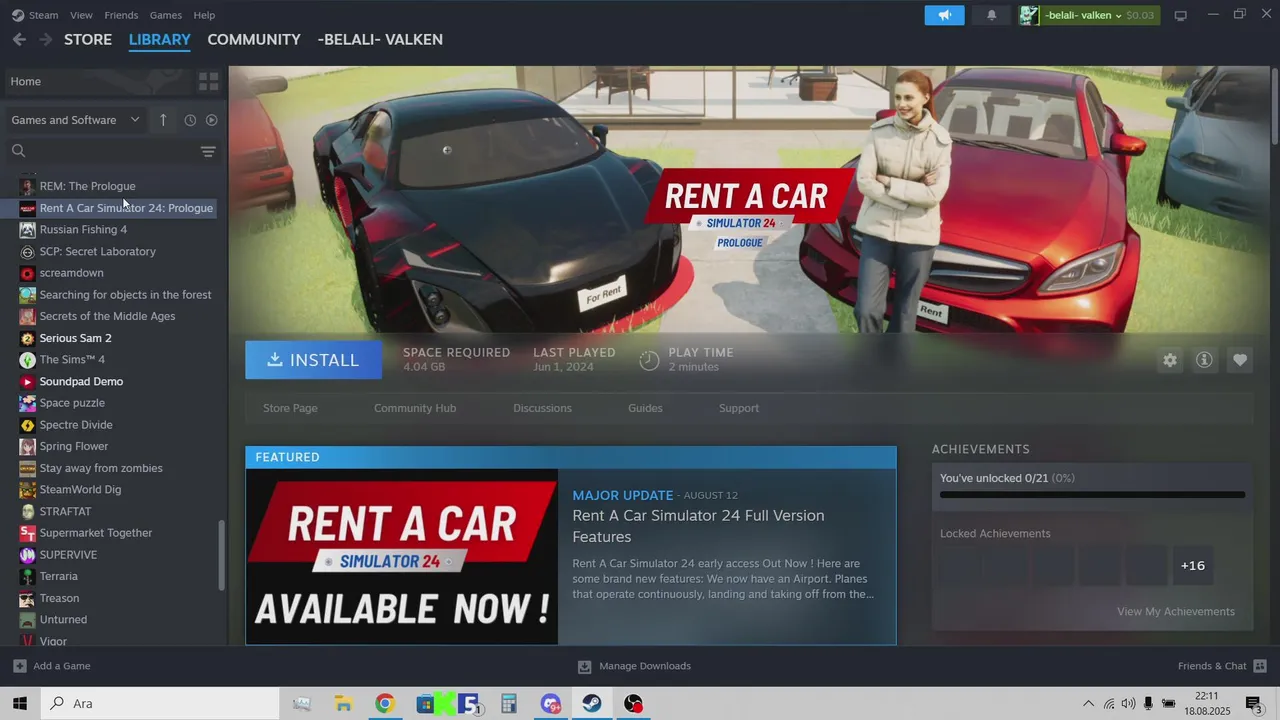1280x720 pixels.
Task: Open the Community Hub link
Action: [x=415, y=408]
